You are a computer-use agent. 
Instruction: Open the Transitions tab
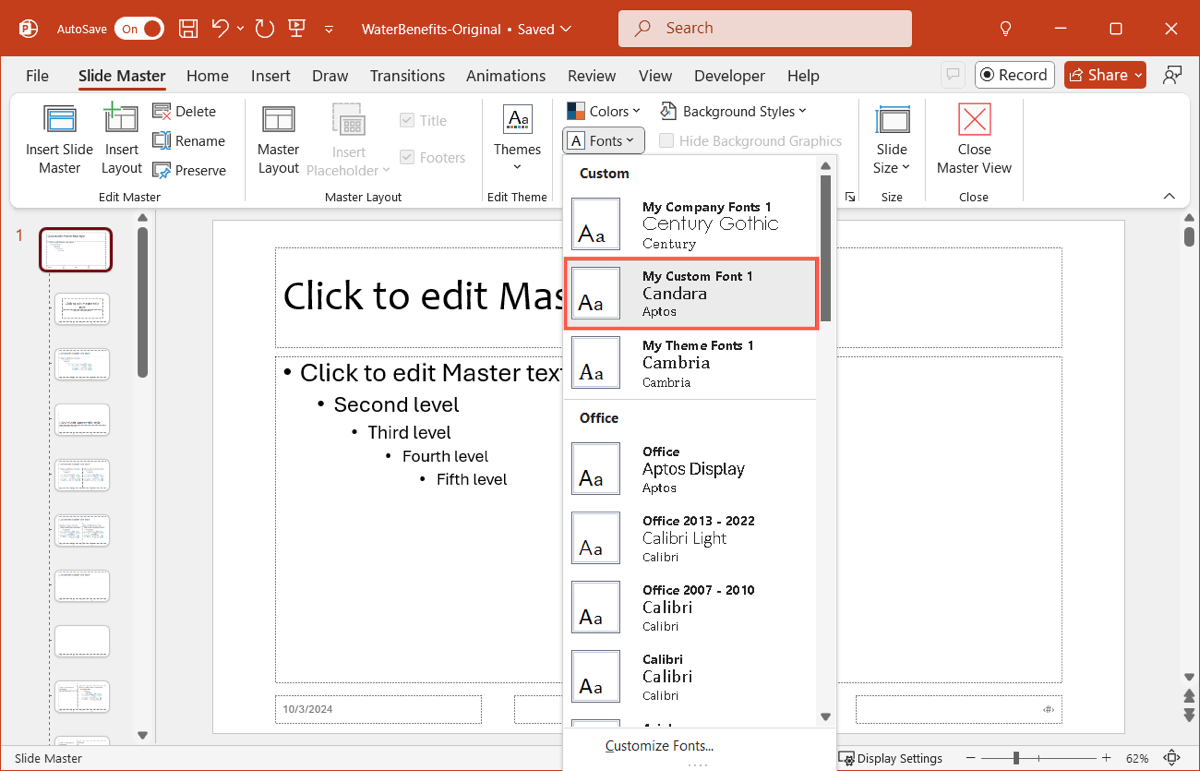(x=407, y=75)
